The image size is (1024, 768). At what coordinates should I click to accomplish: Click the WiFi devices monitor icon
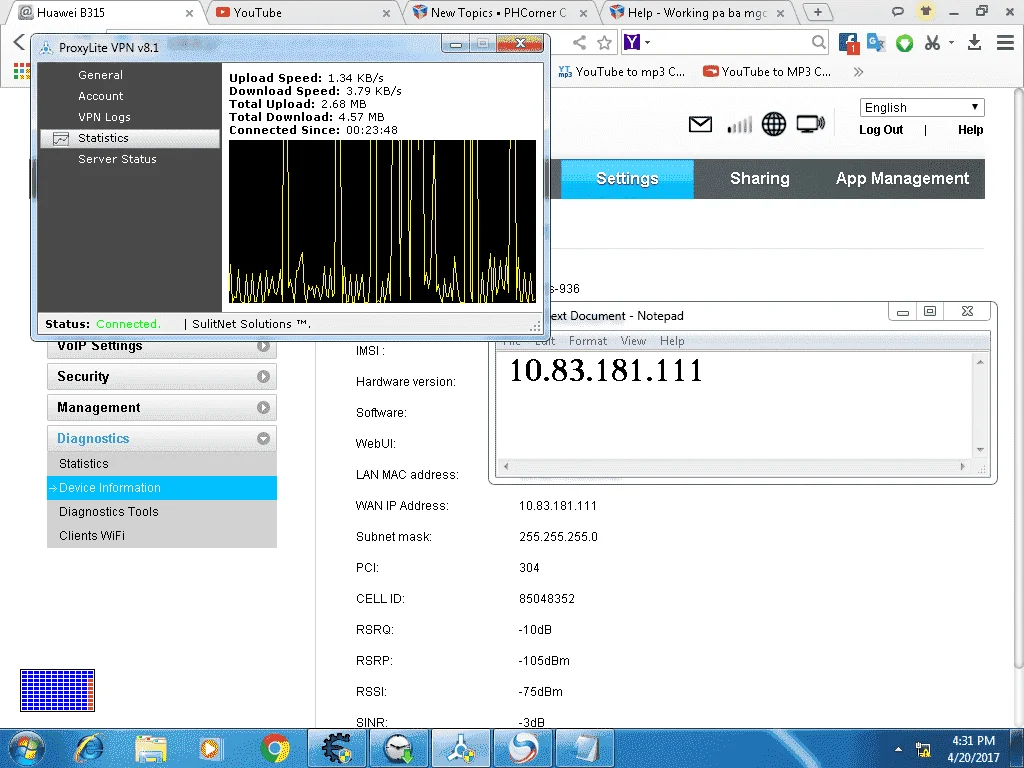pyautogui.click(x=810, y=124)
